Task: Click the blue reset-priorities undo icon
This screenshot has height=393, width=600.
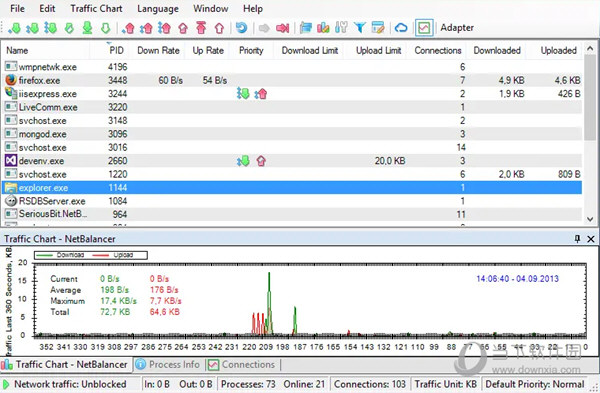Action: tap(241, 28)
